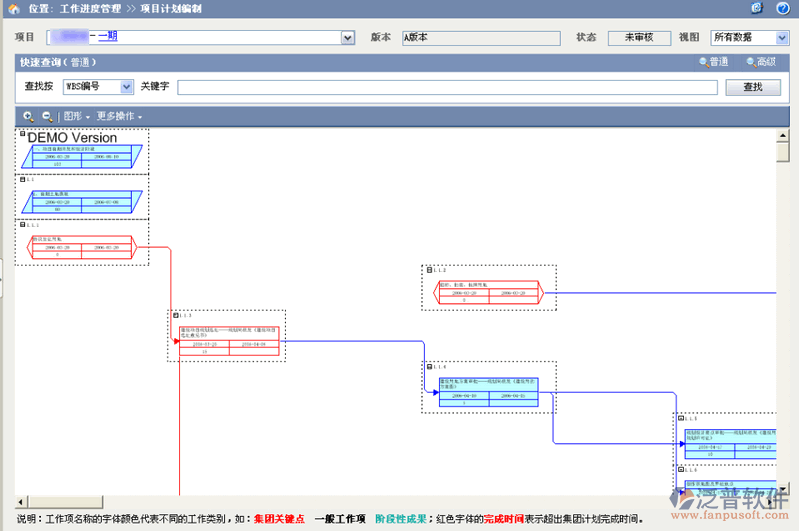Click the 关键字 keyword input field

[x=447, y=87]
